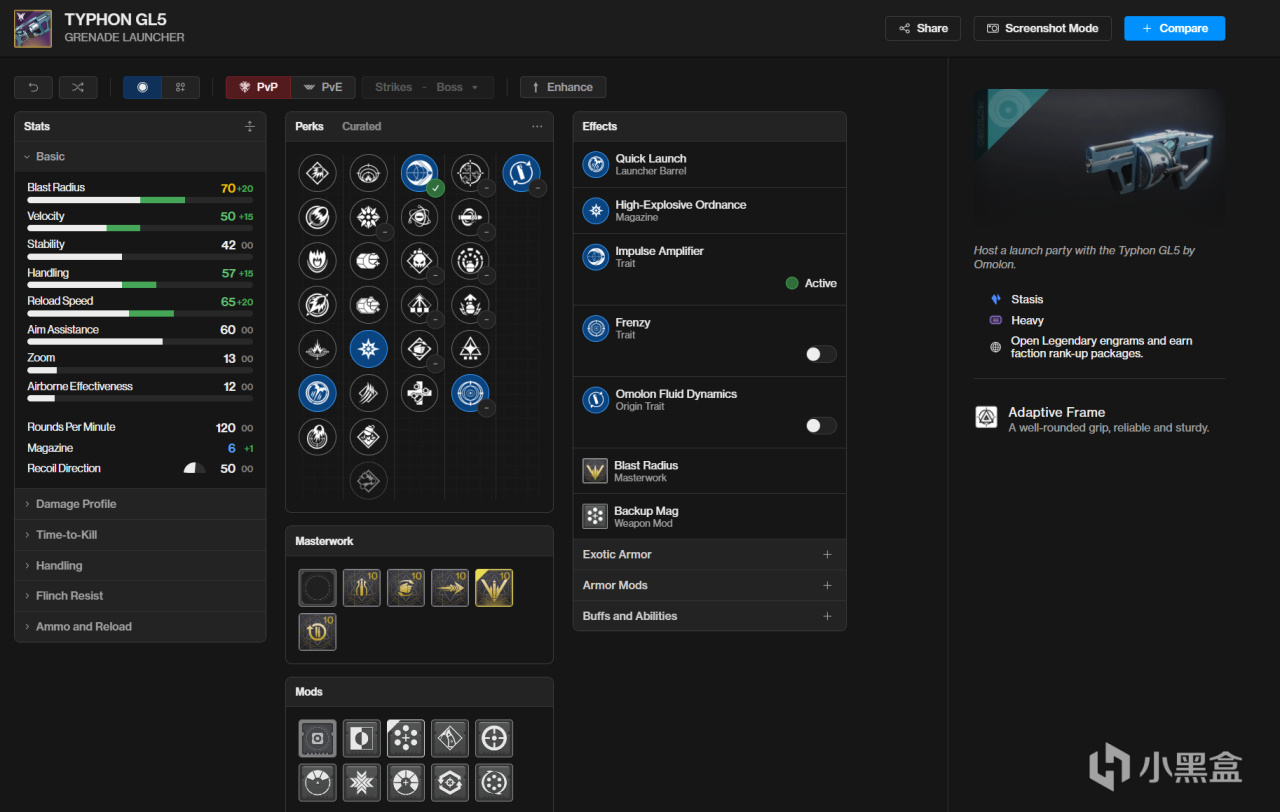
Task: Switch to the Perks tab
Action: pos(309,127)
